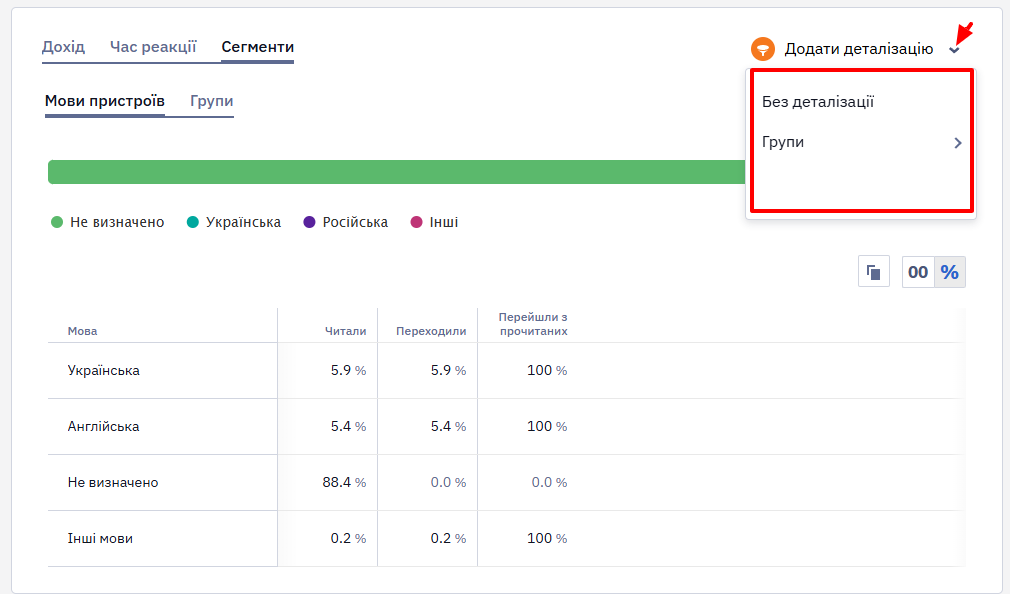1010x594 pixels.
Task: Select the Інші мови row name
Action: pos(100,539)
